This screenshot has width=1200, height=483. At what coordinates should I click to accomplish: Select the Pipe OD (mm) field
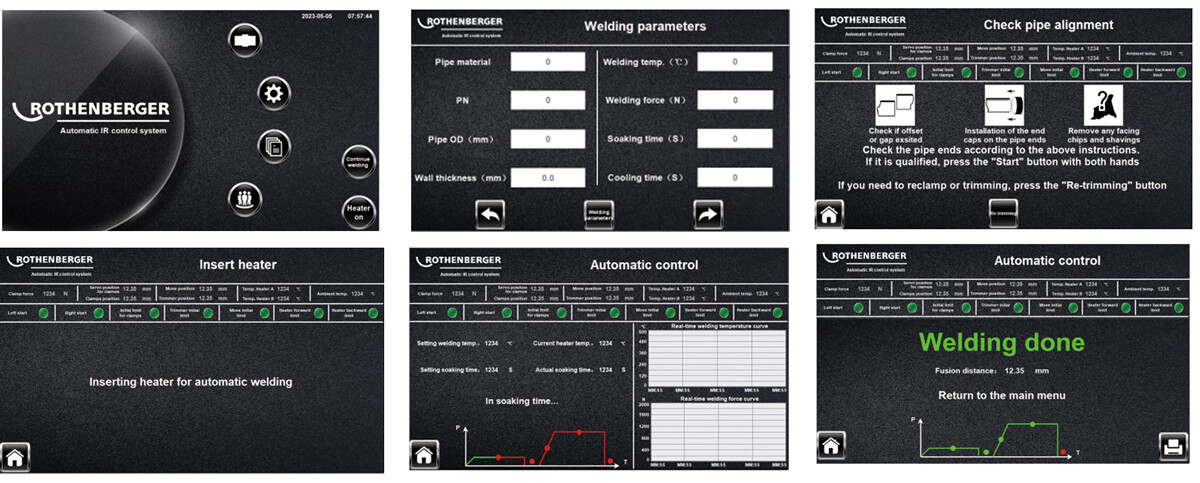[547, 139]
